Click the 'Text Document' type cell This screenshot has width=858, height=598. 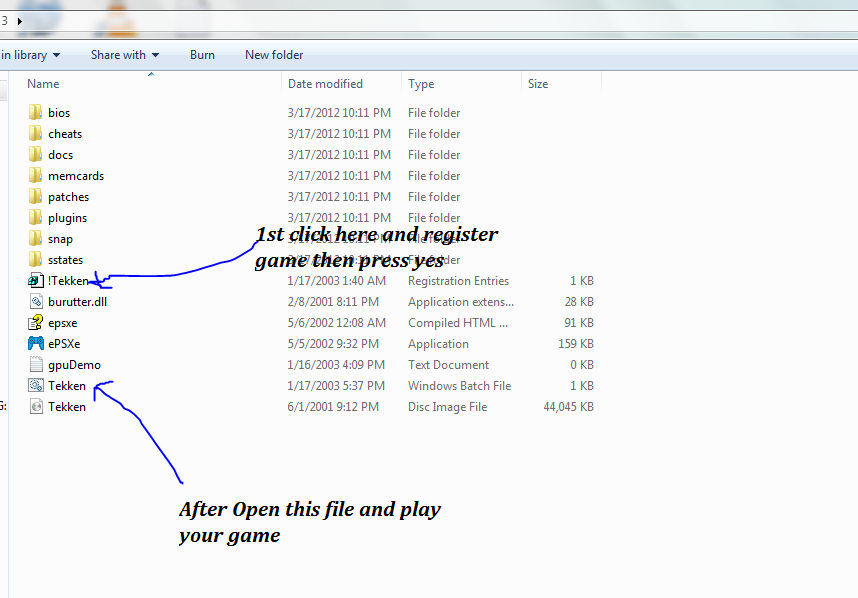[448, 365]
